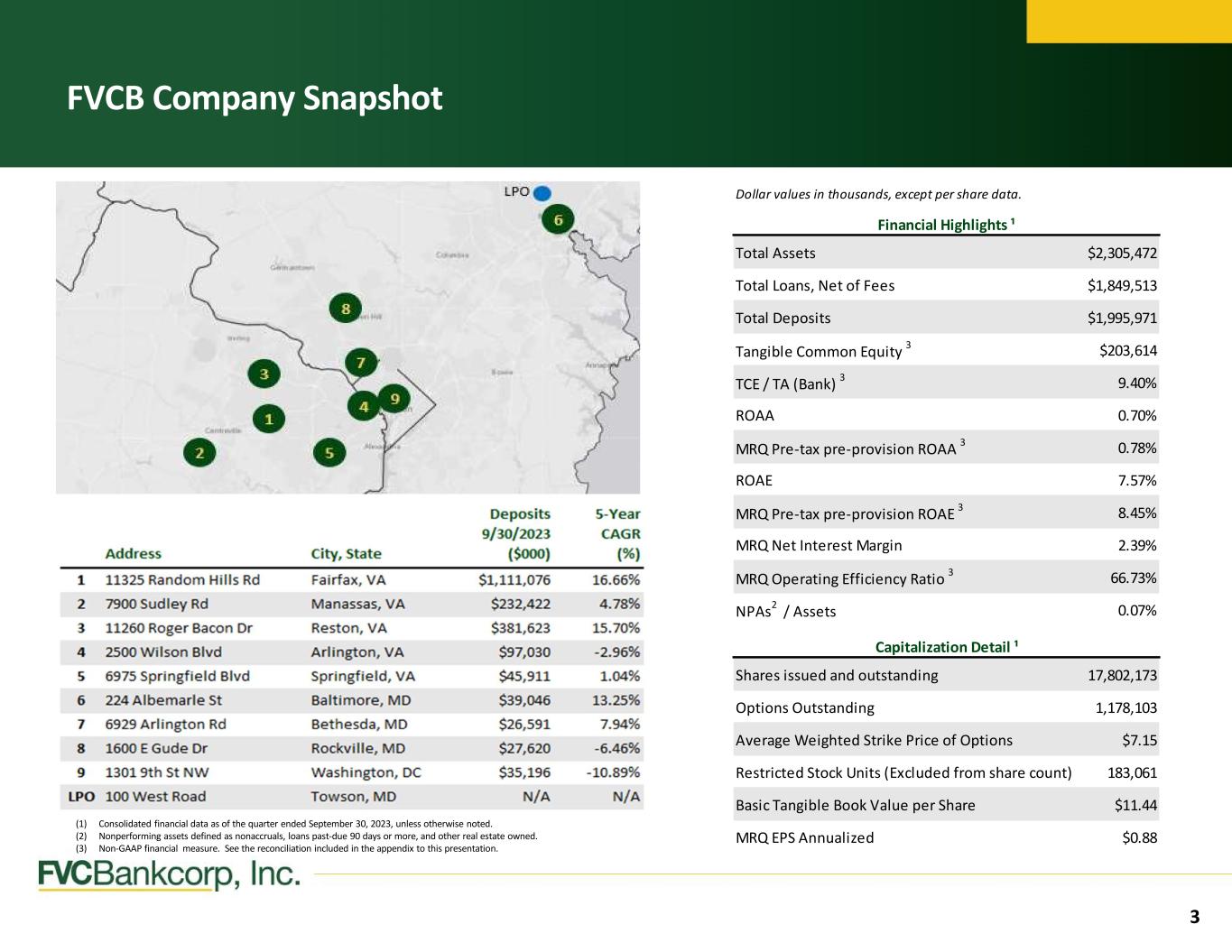Click map marker number 7
Image resolution: width=1232 pixels, height=952 pixels.
pyautogui.click(x=361, y=363)
